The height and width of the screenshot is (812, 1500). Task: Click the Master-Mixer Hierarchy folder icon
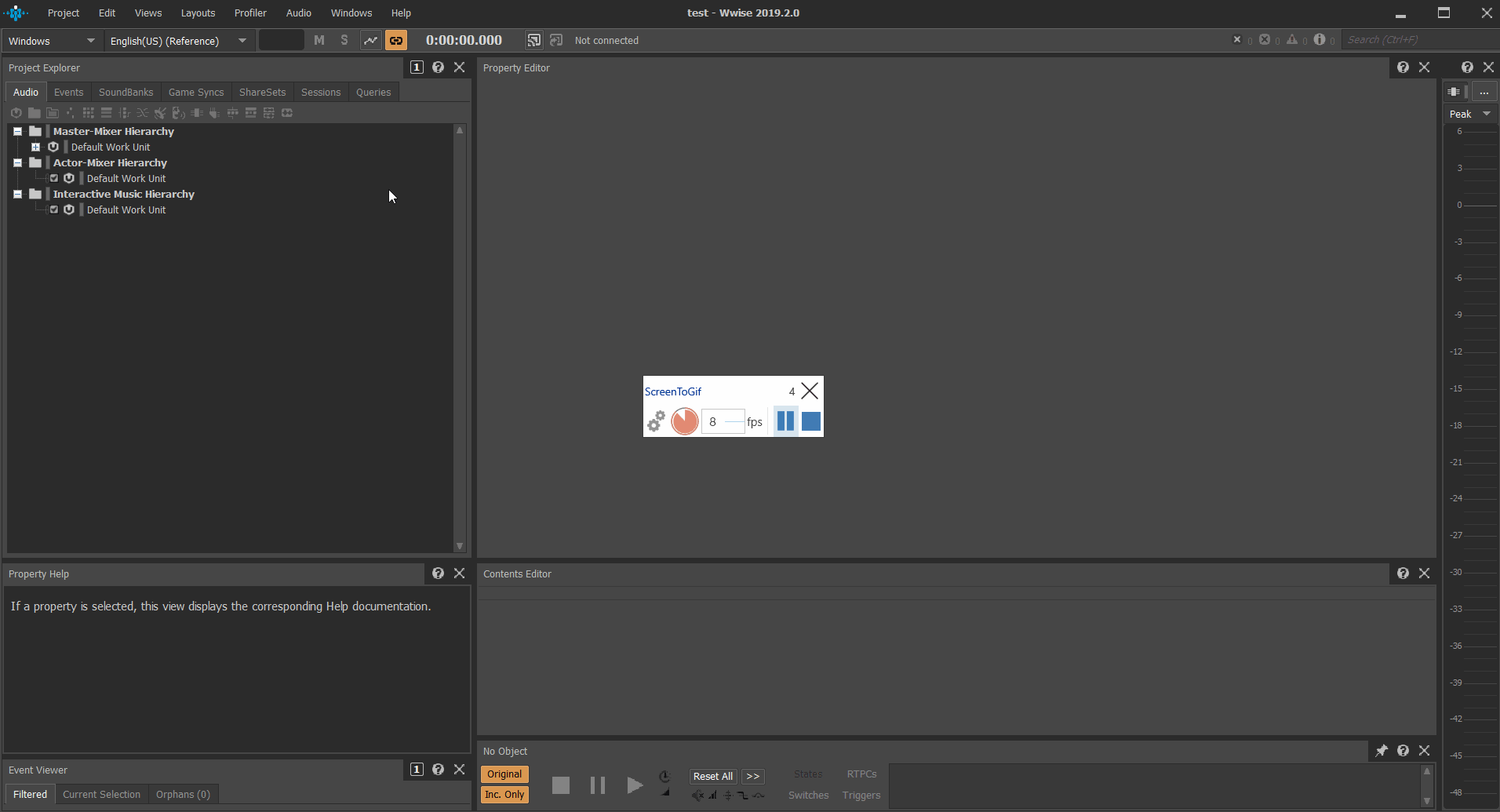(35, 131)
